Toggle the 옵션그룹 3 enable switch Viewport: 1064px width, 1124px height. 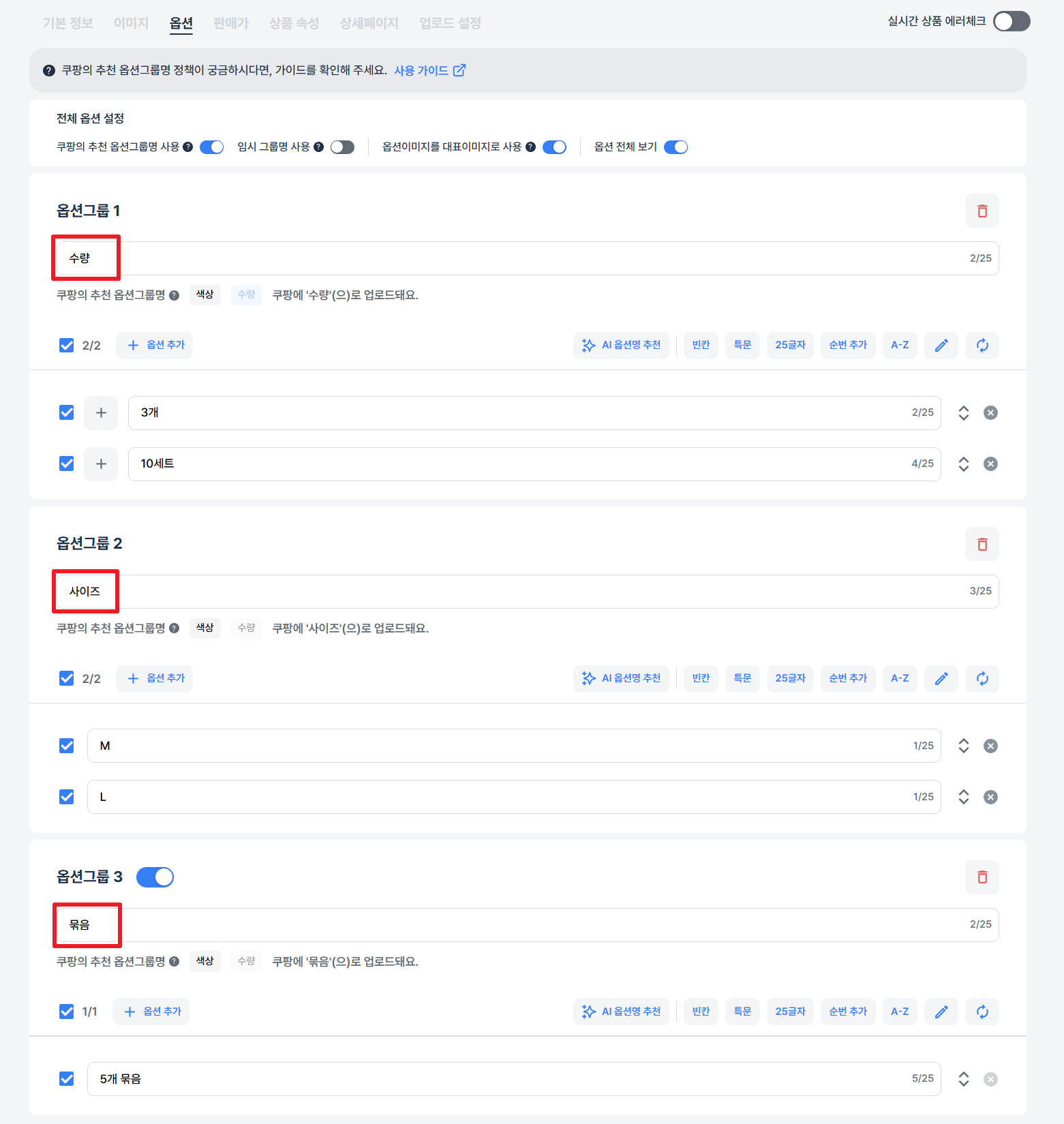[155, 877]
